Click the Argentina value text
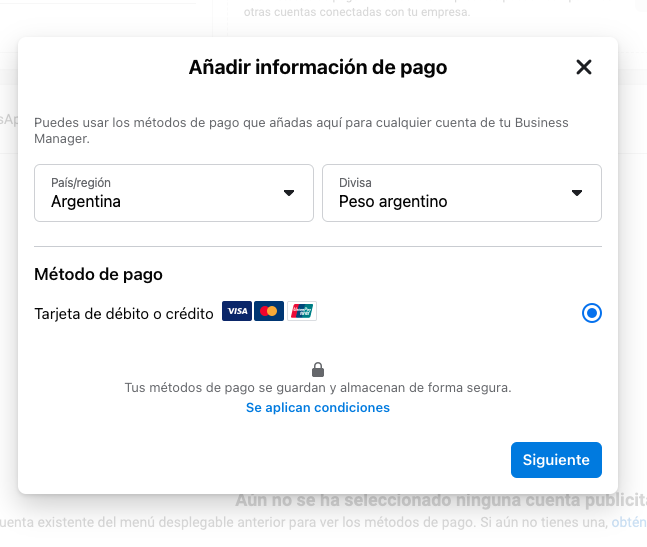Screen dimensions: 647x547 pyautogui.click(x=86, y=201)
